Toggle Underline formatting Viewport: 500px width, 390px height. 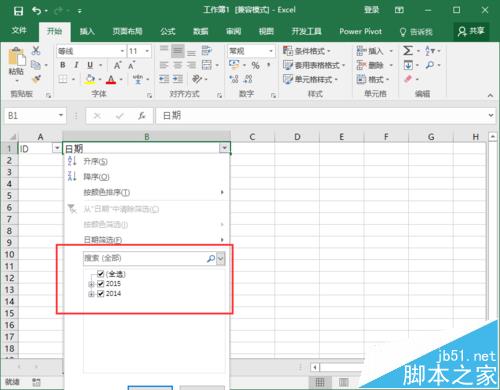tap(90, 65)
